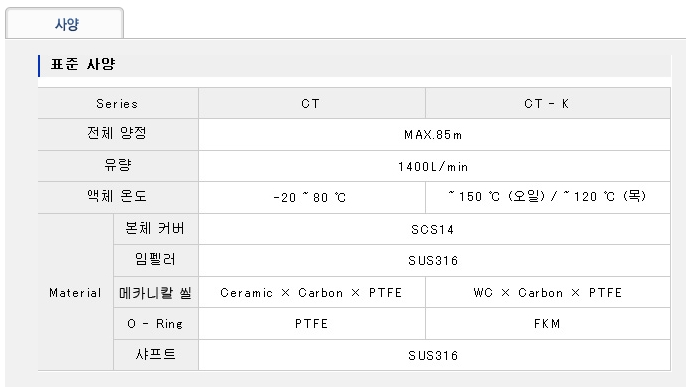
Task: Click the CT - K column header
Action: click(548, 103)
